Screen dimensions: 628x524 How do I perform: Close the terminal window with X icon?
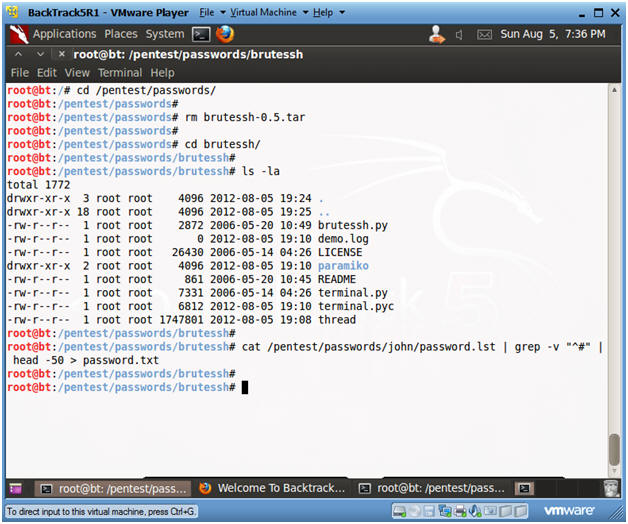click(62, 54)
